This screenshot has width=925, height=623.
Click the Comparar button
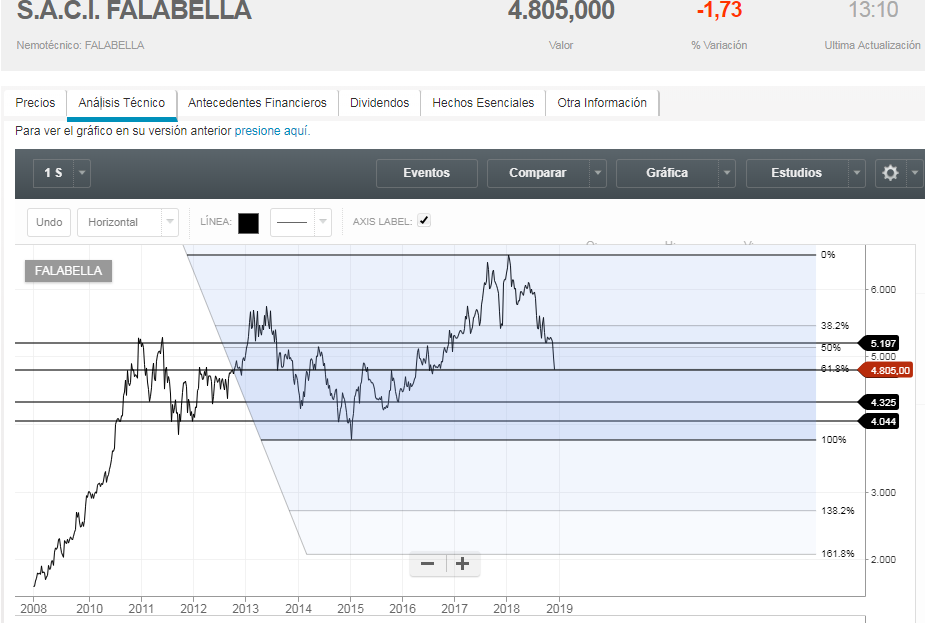click(538, 173)
